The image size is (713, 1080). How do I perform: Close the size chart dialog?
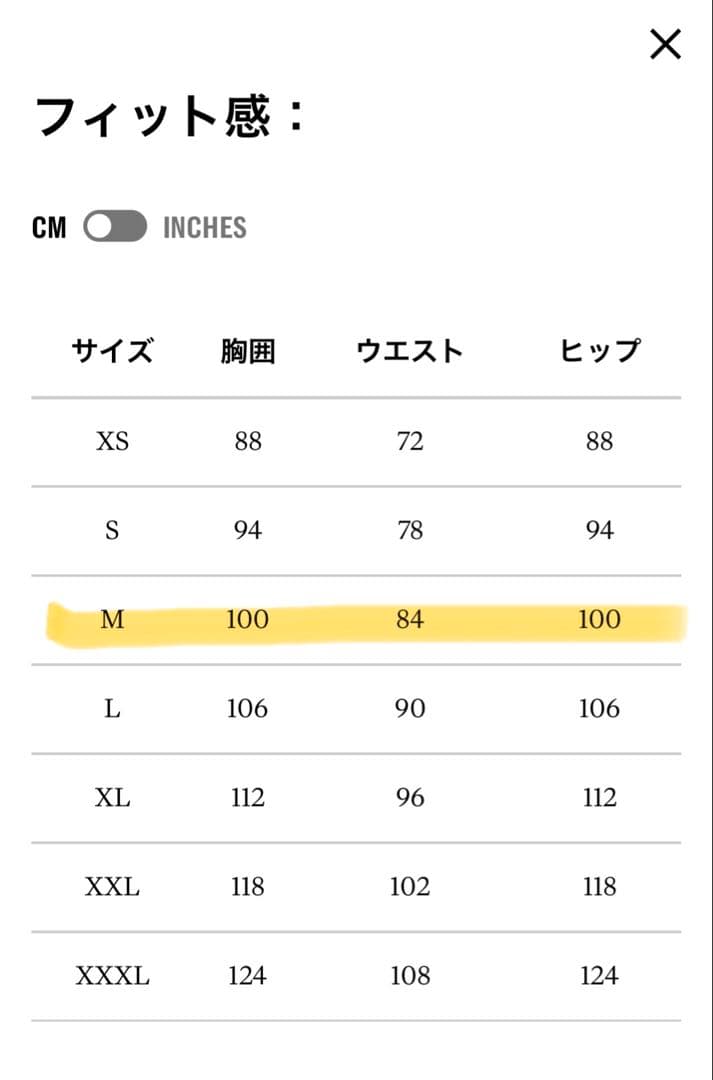click(x=664, y=44)
